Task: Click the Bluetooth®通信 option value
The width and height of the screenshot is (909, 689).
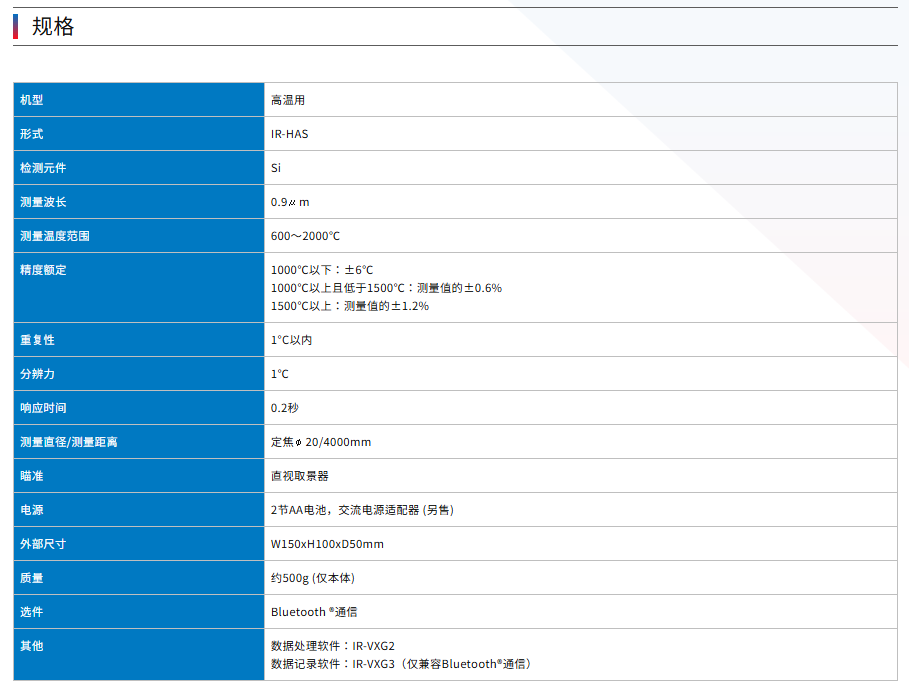Action: point(314,612)
